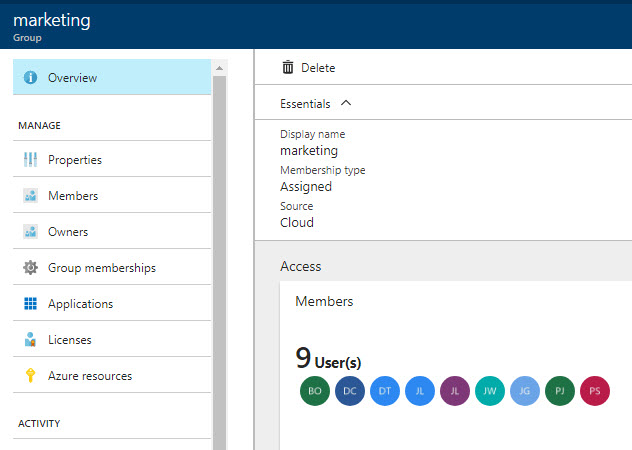
Task: Select the BO user avatar
Action: coord(314,391)
